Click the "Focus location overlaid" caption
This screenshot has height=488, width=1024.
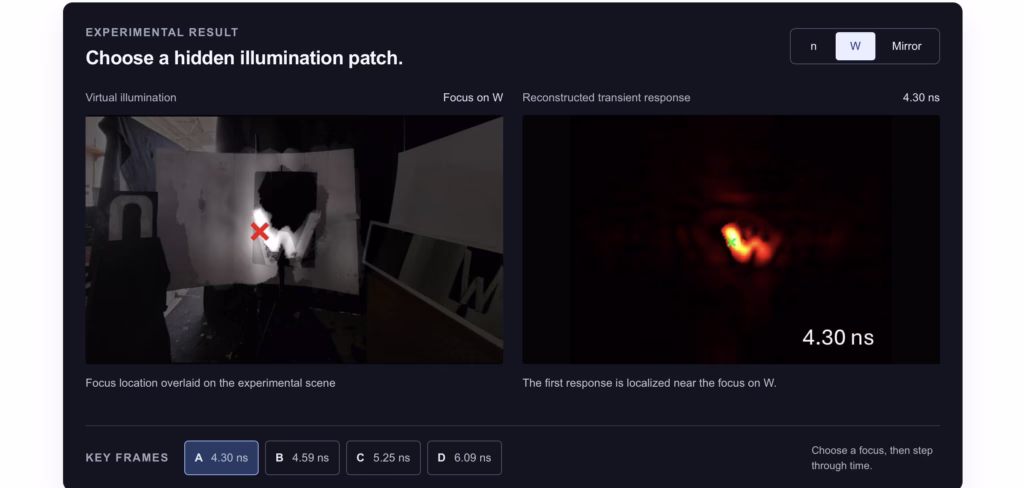[x=210, y=383]
